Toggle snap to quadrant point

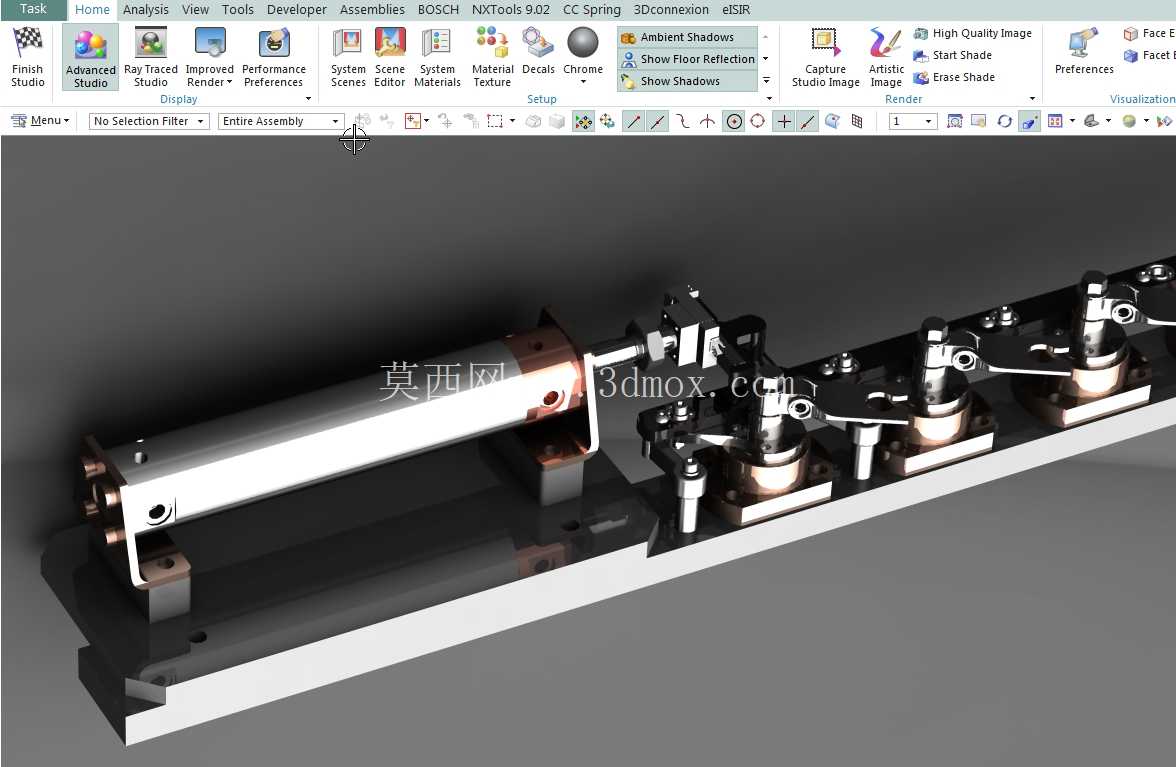point(758,121)
